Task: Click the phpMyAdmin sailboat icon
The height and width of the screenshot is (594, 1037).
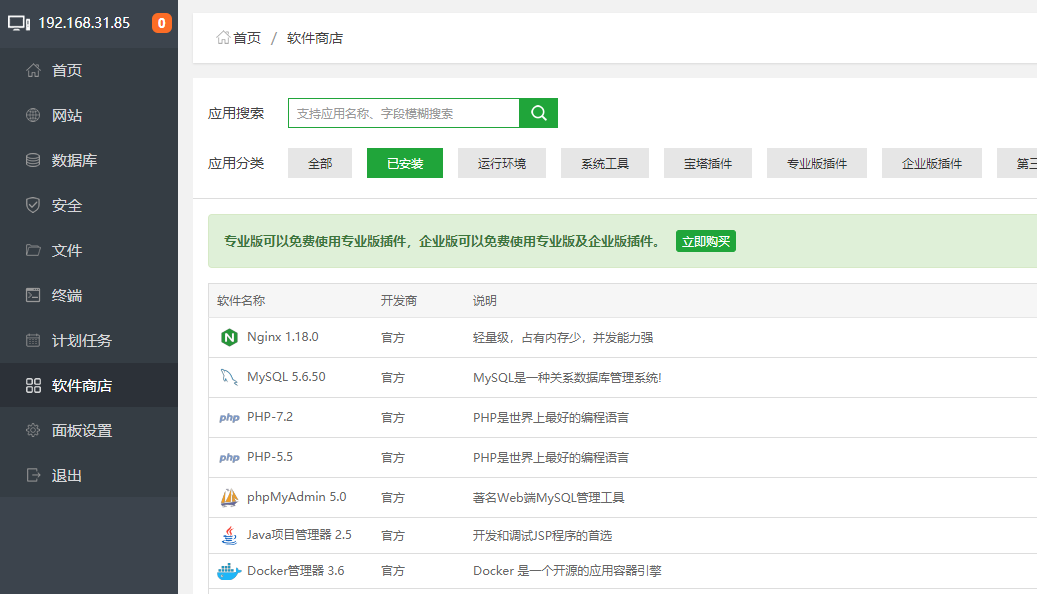Action: 229,497
